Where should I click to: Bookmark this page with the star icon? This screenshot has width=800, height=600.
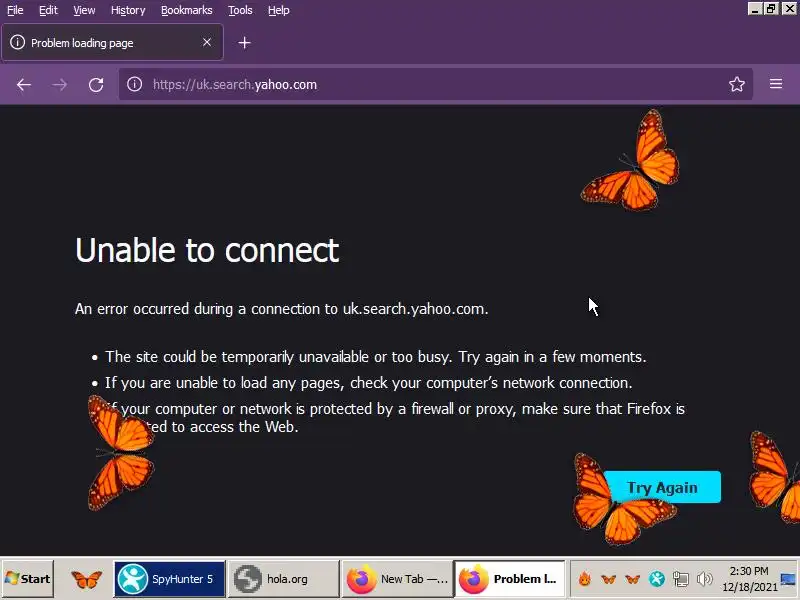[737, 84]
